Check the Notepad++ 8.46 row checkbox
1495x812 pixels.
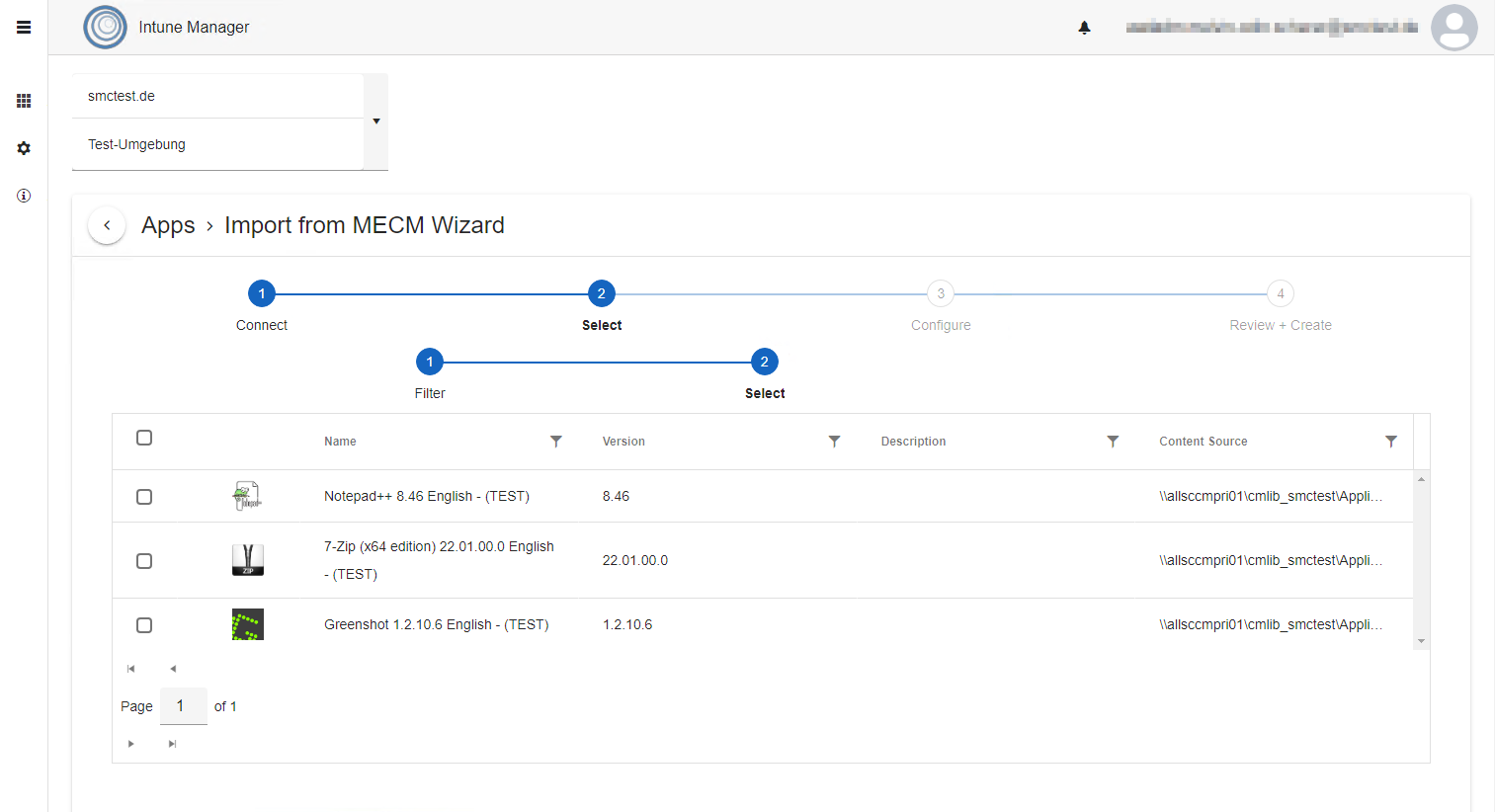pyautogui.click(x=144, y=497)
